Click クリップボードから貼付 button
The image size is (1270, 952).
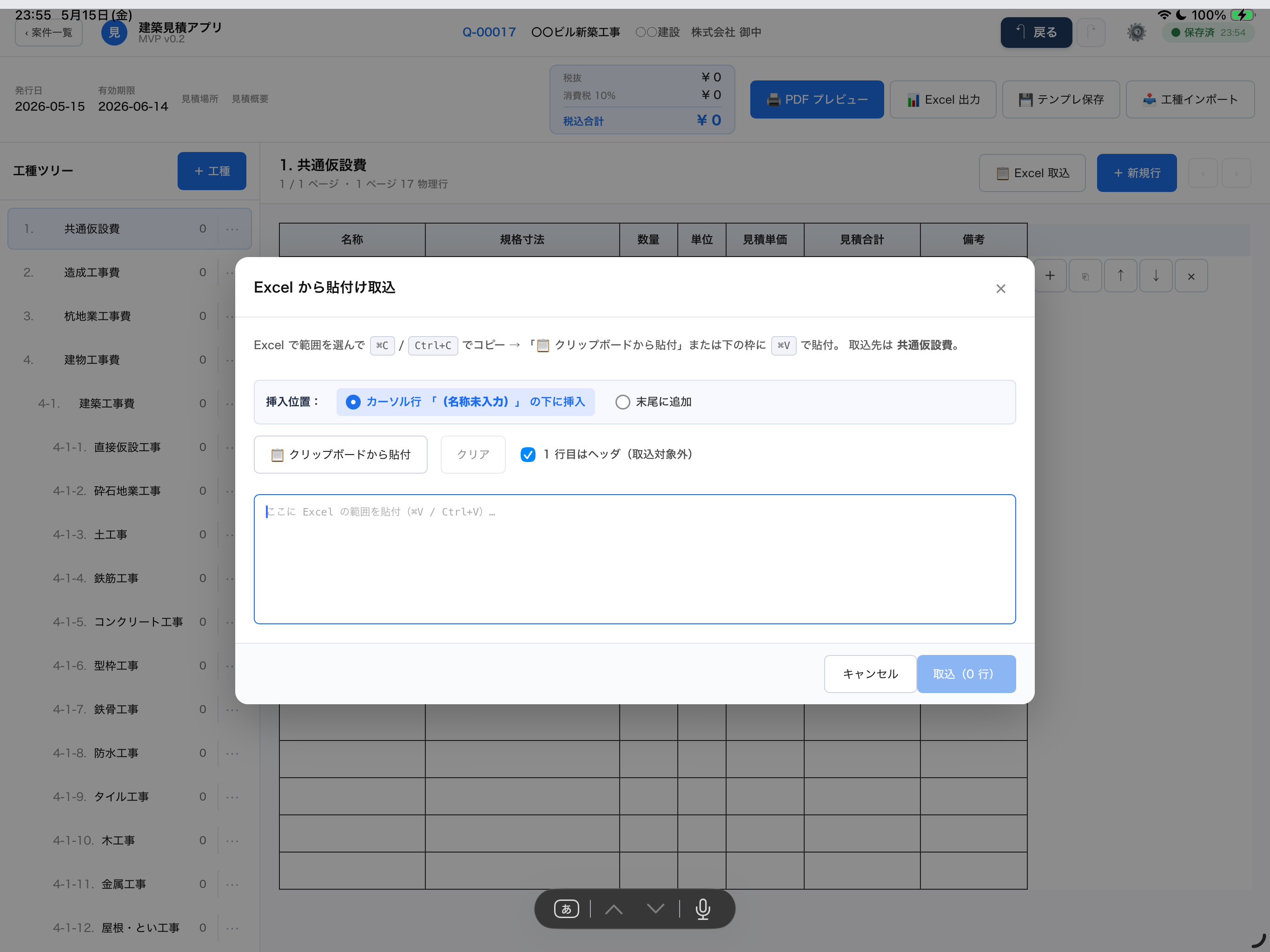click(x=340, y=454)
